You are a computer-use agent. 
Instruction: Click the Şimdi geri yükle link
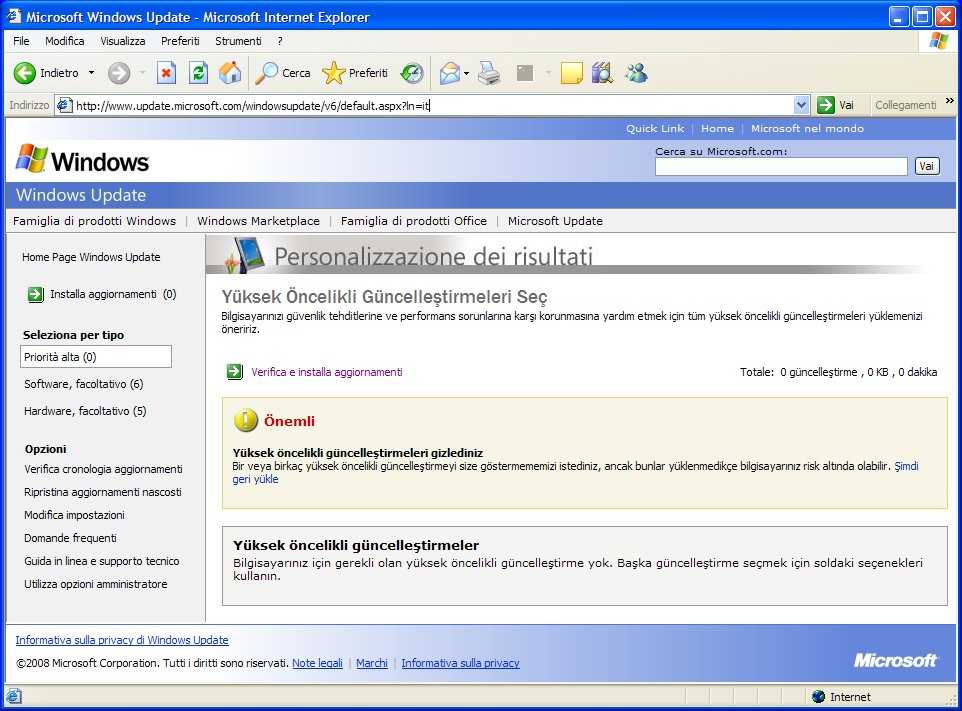[x=906, y=466]
